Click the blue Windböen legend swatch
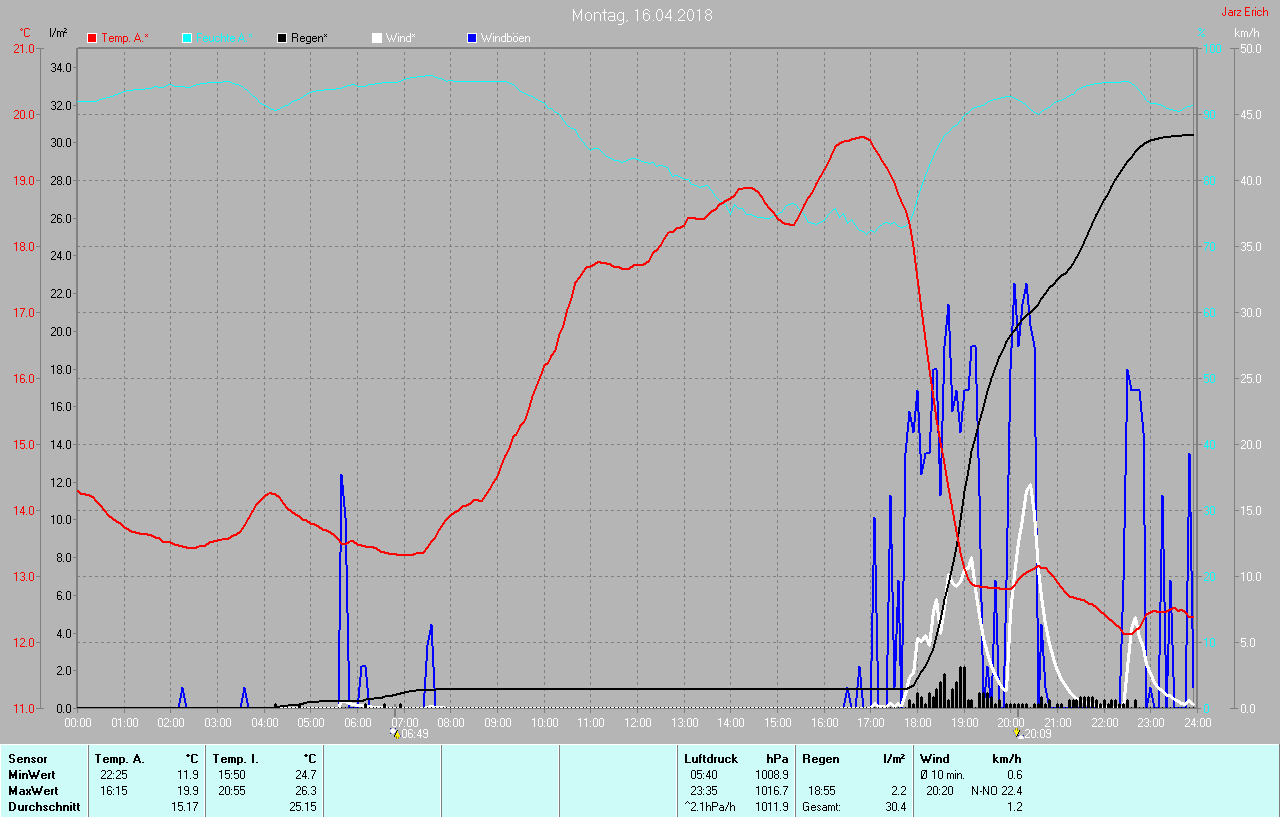1280x817 pixels. click(x=472, y=38)
